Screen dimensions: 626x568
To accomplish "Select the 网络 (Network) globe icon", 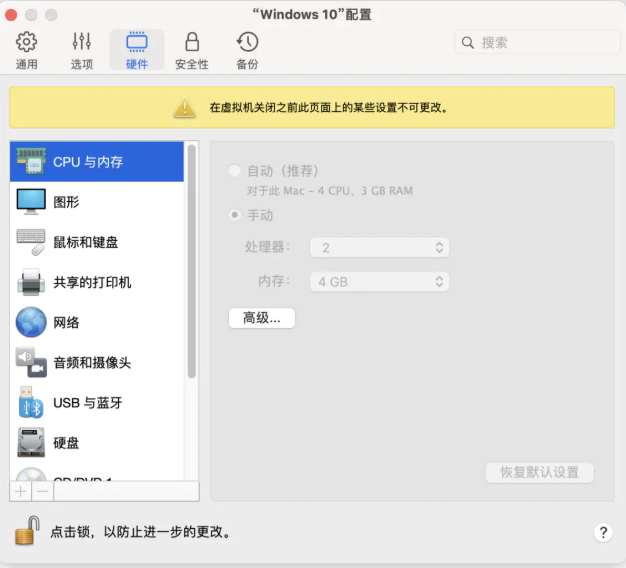I will pos(31,323).
